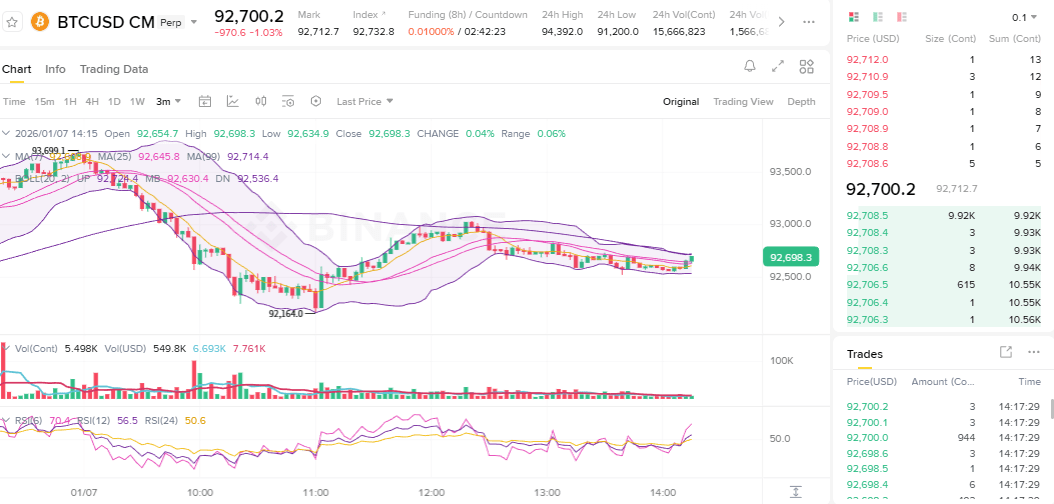This screenshot has width=1054, height=504.
Task: Click the 24h High value 94,392.0
Action: tap(562, 32)
